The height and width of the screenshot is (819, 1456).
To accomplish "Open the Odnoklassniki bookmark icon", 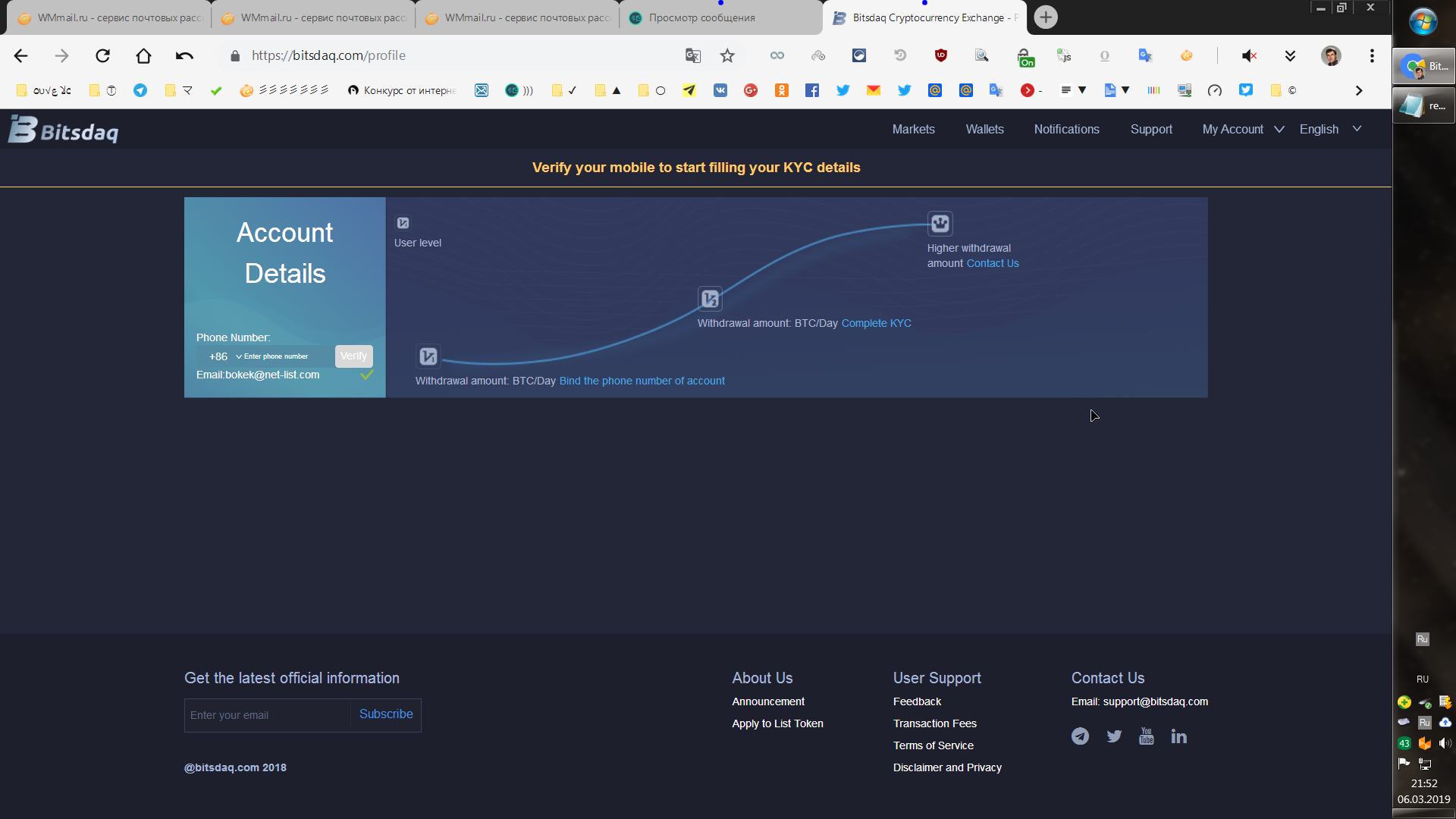I will point(782,90).
